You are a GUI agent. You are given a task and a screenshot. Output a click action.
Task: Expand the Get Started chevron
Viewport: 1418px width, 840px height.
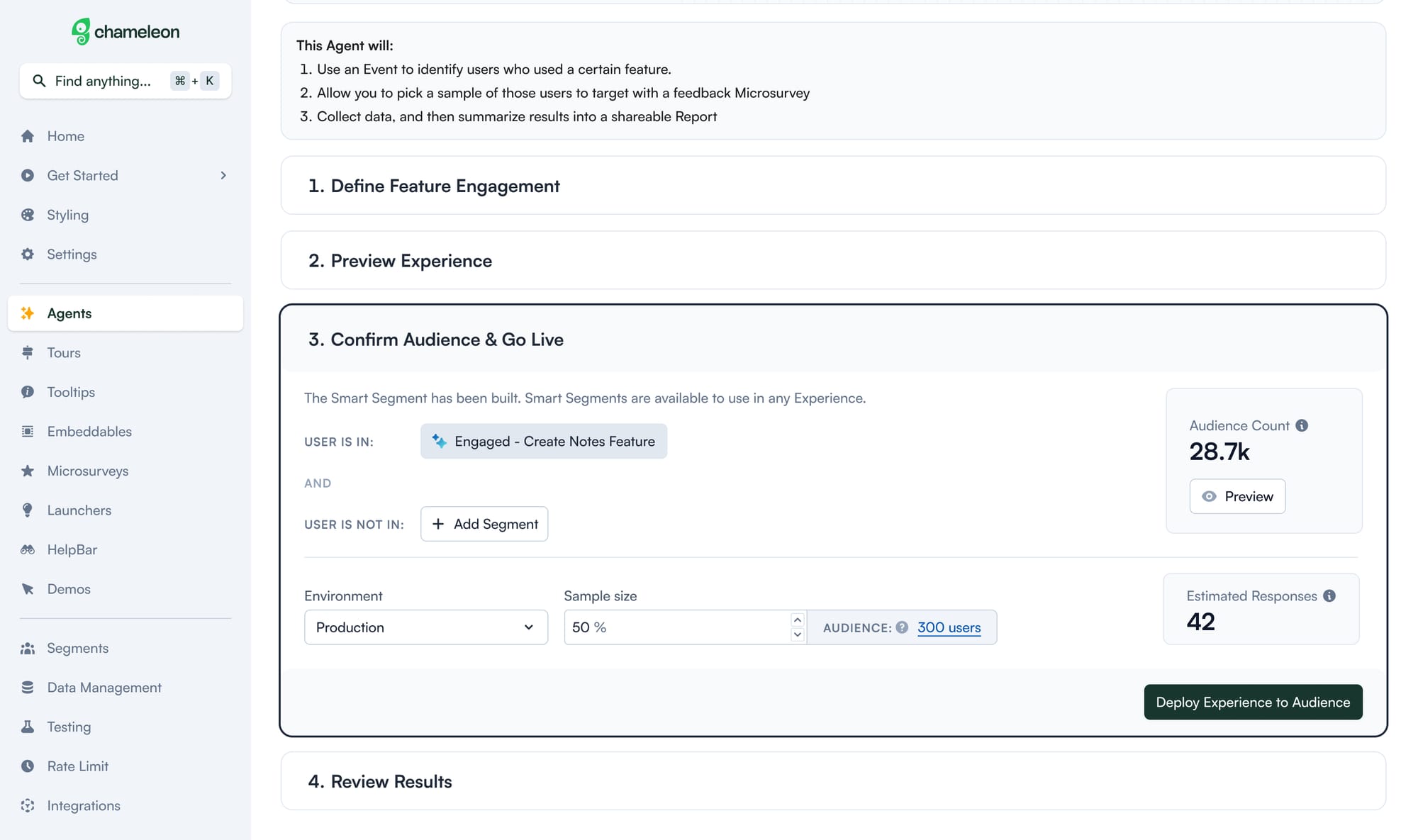[223, 175]
